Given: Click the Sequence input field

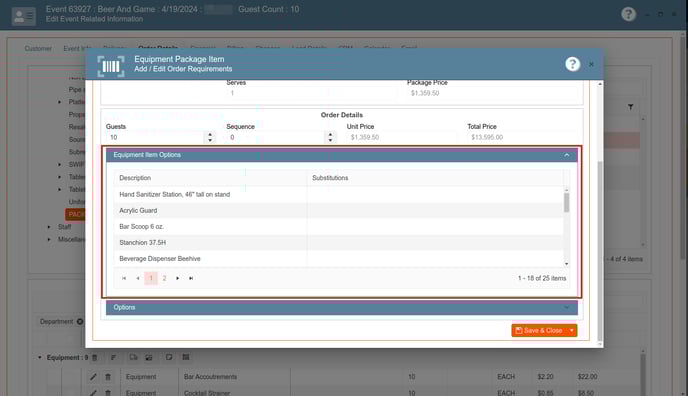Looking at the screenshot, I should click(x=277, y=137).
